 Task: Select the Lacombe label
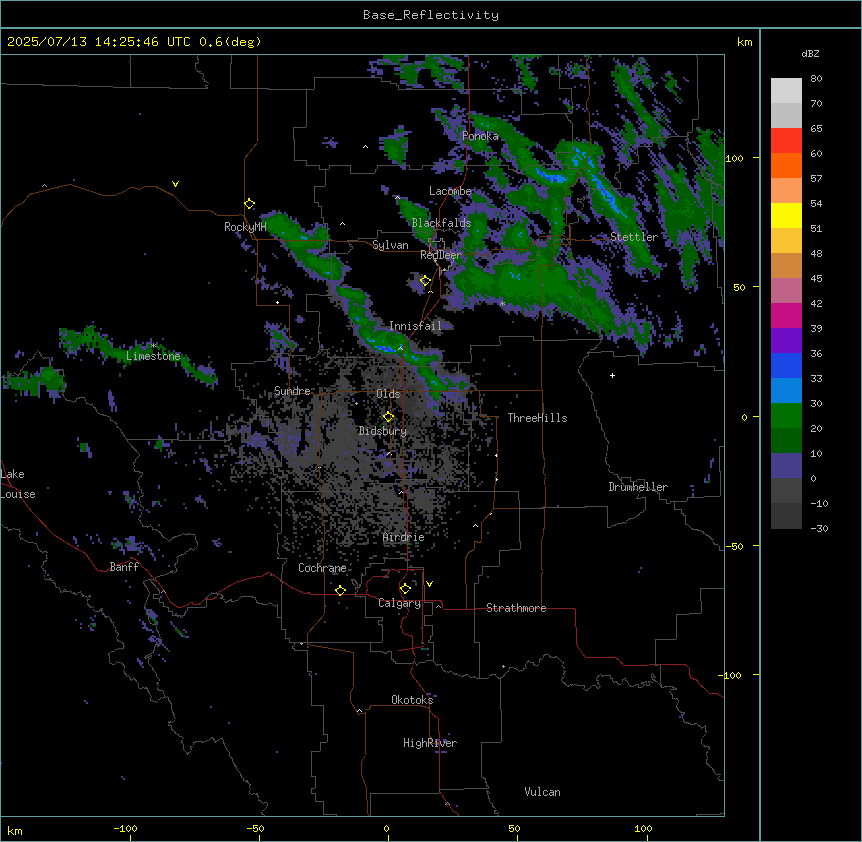(450, 191)
